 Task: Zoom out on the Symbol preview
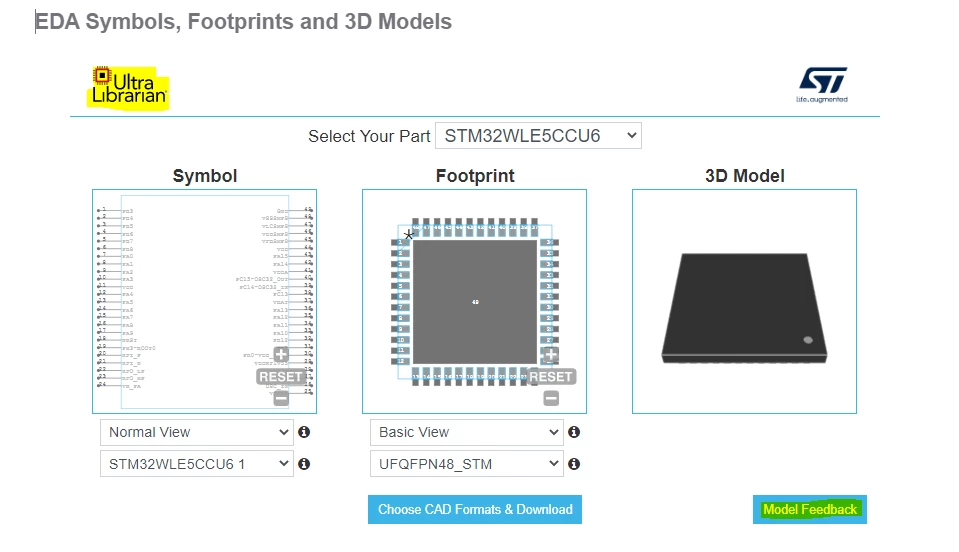pos(281,399)
